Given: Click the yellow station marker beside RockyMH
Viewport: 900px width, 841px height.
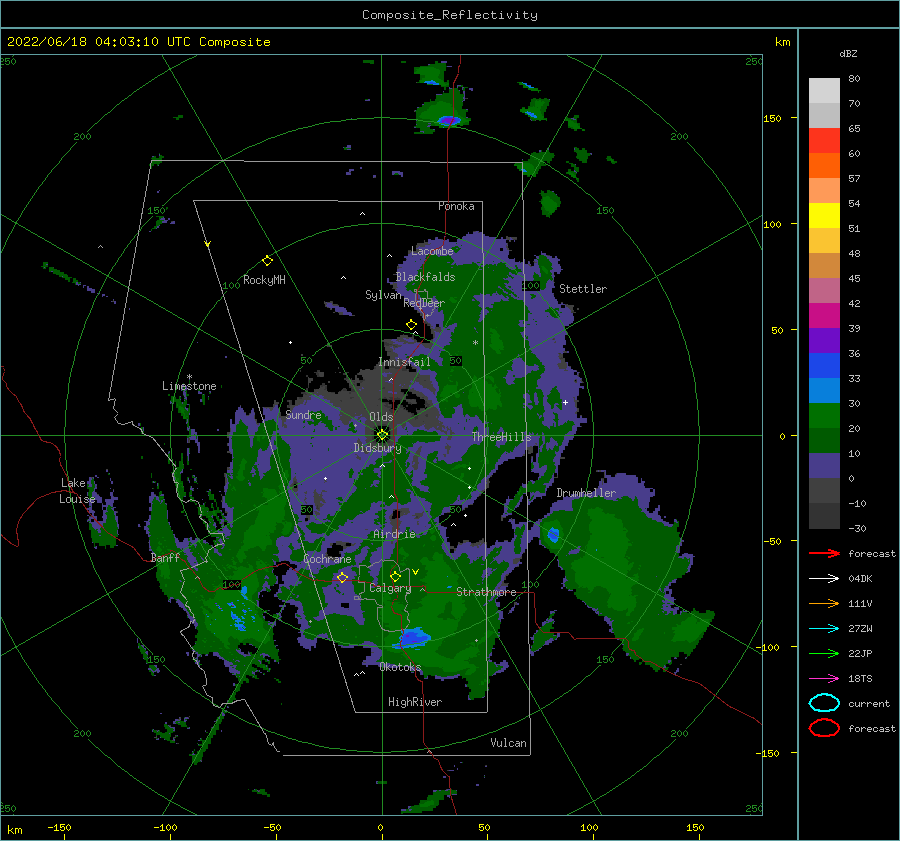Looking at the screenshot, I should tap(267, 261).
